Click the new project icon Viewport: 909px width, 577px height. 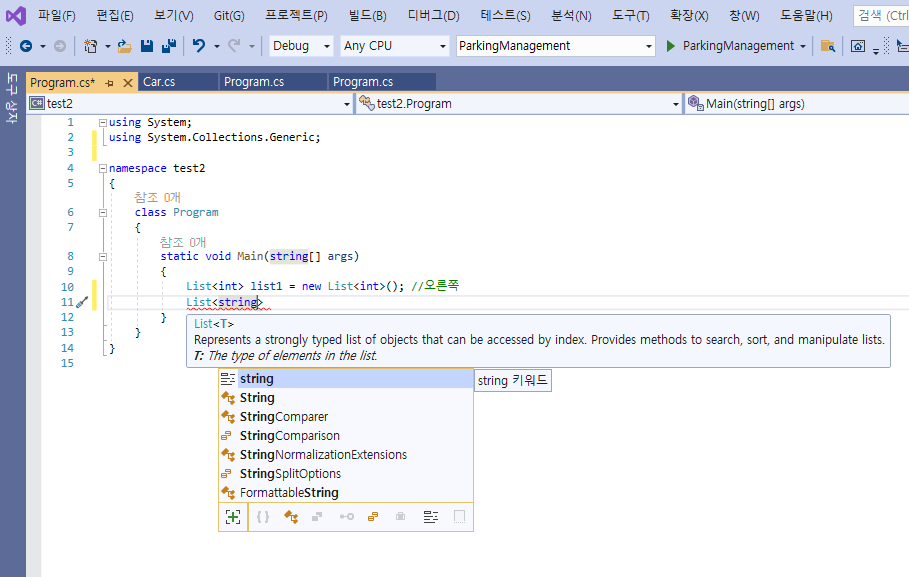pyautogui.click(x=90, y=46)
